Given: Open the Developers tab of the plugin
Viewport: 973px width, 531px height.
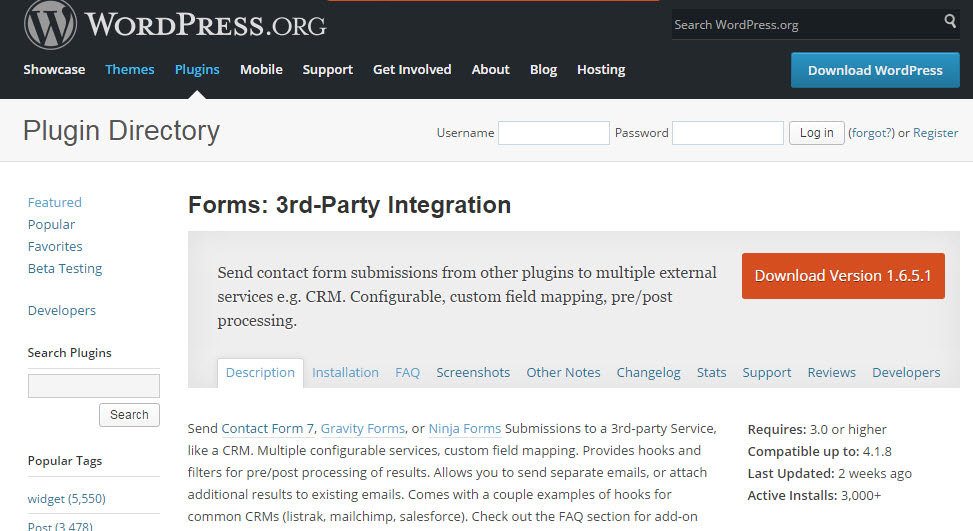Looking at the screenshot, I should click(906, 373).
